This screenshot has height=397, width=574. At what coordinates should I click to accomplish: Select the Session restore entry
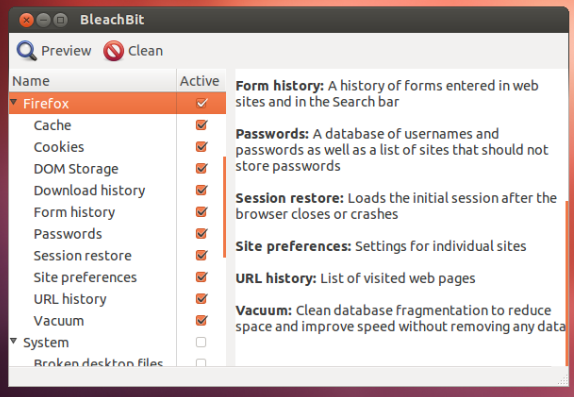pyautogui.click(x=82, y=256)
